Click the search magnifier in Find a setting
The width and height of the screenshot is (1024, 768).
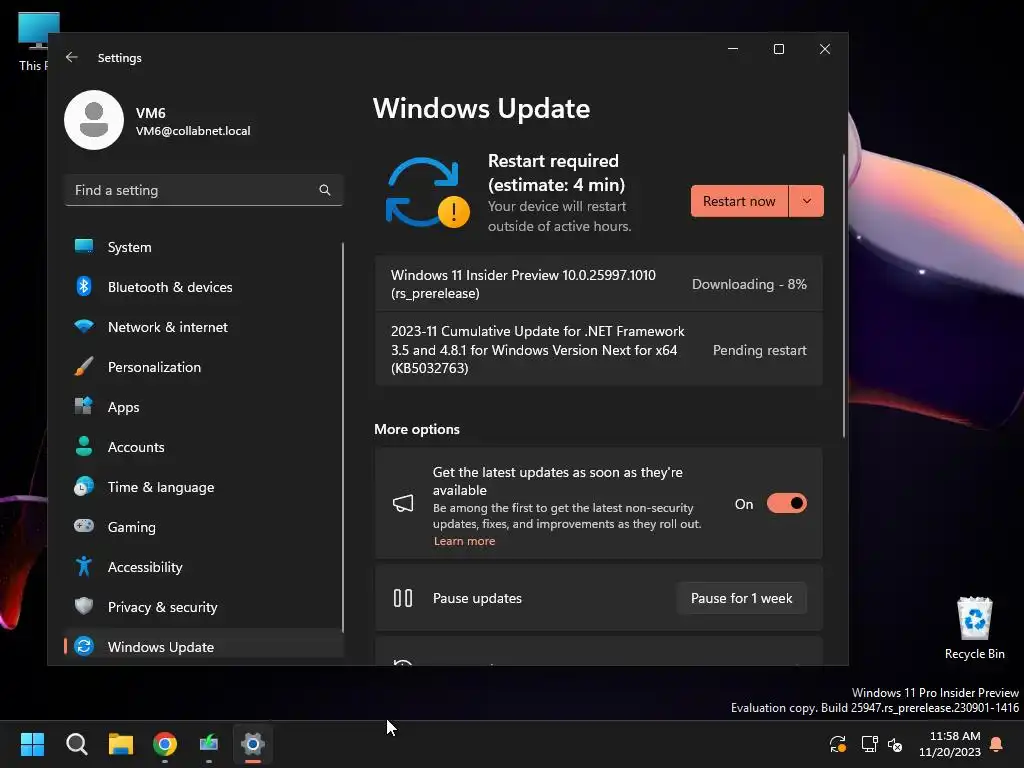(325, 190)
